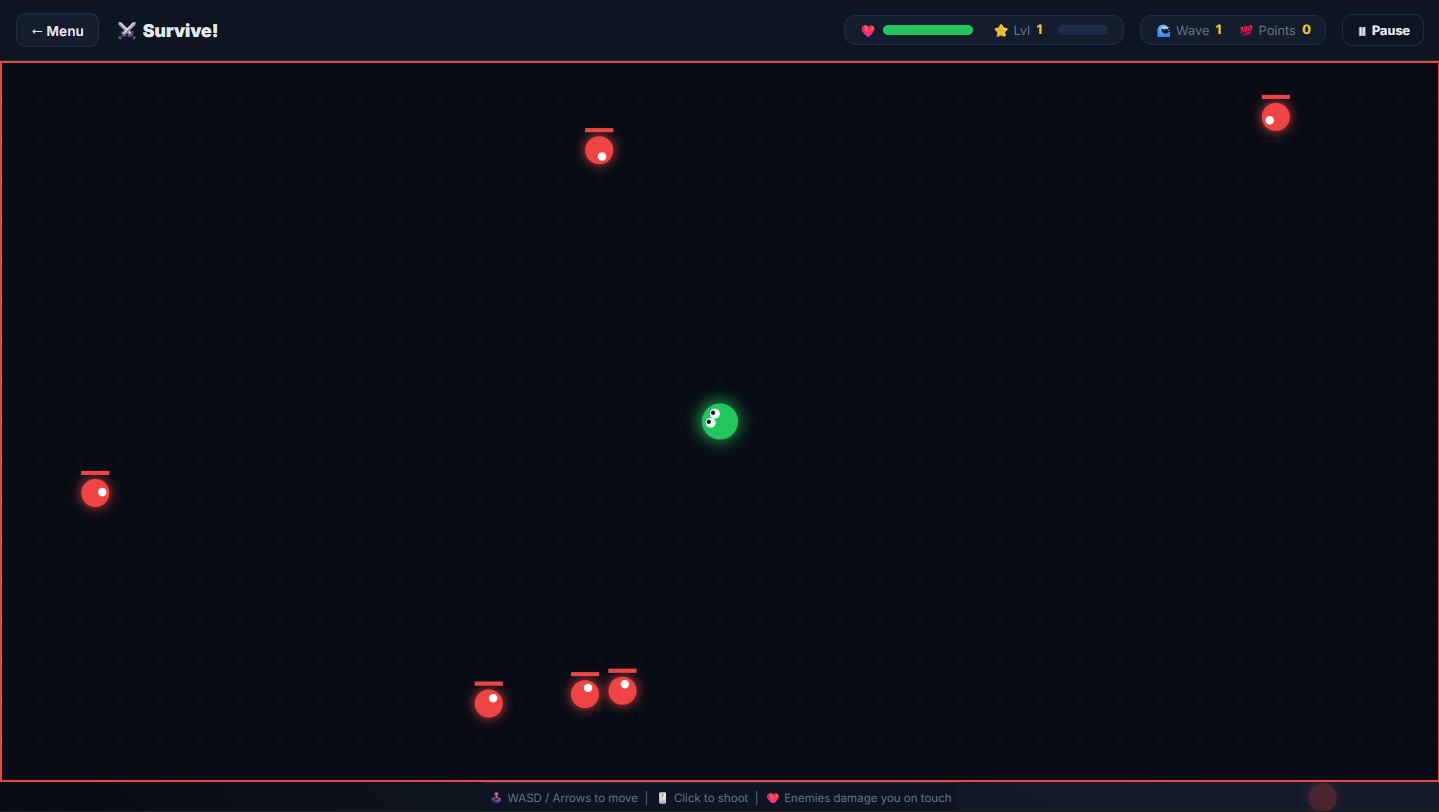Click the green health bar
The width and height of the screenshot is (1439, 812).
tap(928, 30)
